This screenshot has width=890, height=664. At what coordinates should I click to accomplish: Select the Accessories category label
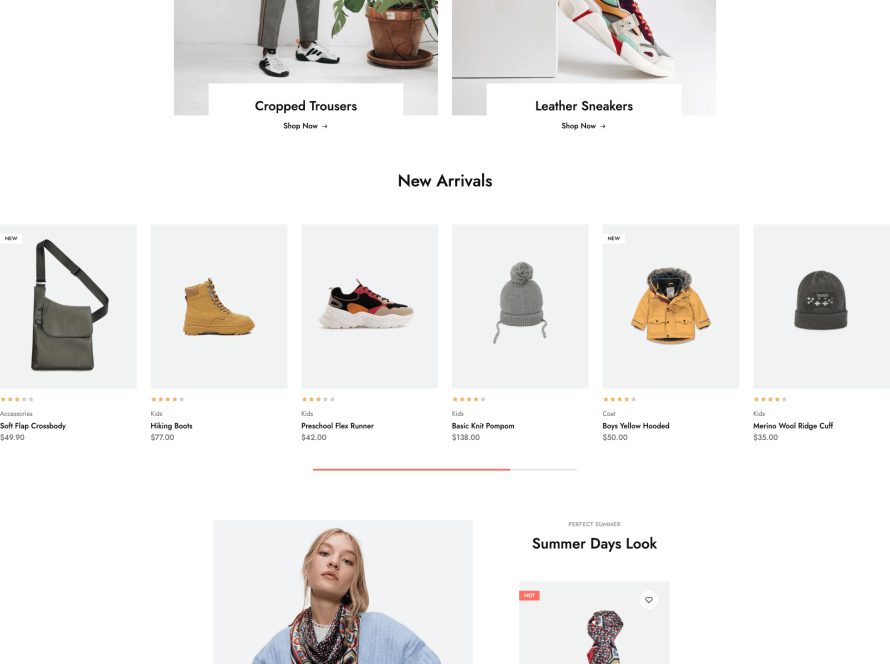coord(16,414)
